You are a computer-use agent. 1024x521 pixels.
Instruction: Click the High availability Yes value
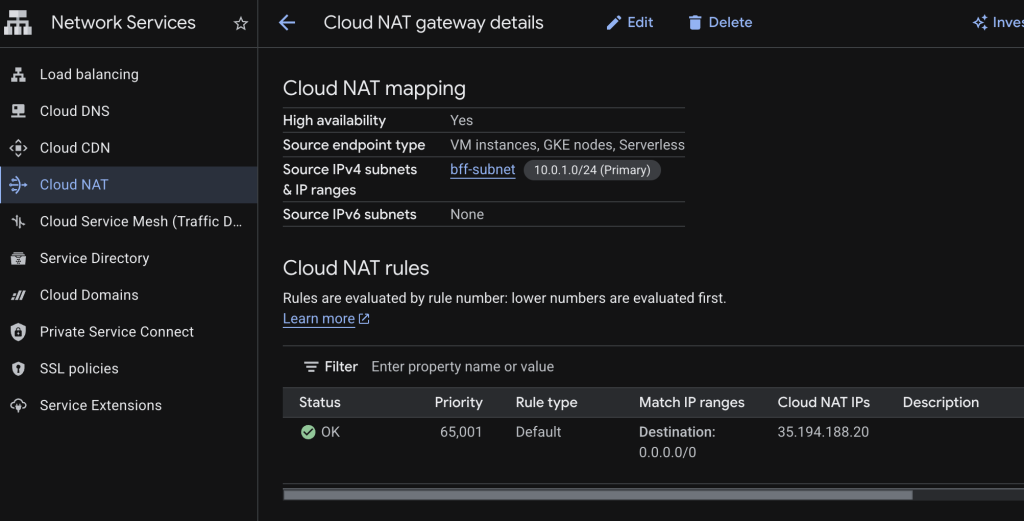point(462,121)
